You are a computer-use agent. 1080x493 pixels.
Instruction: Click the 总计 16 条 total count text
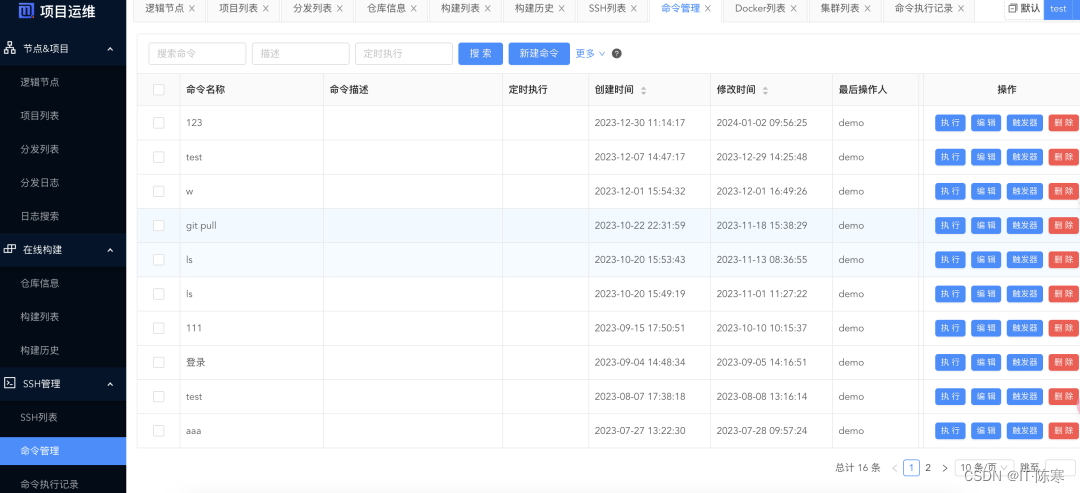[858, 468]
